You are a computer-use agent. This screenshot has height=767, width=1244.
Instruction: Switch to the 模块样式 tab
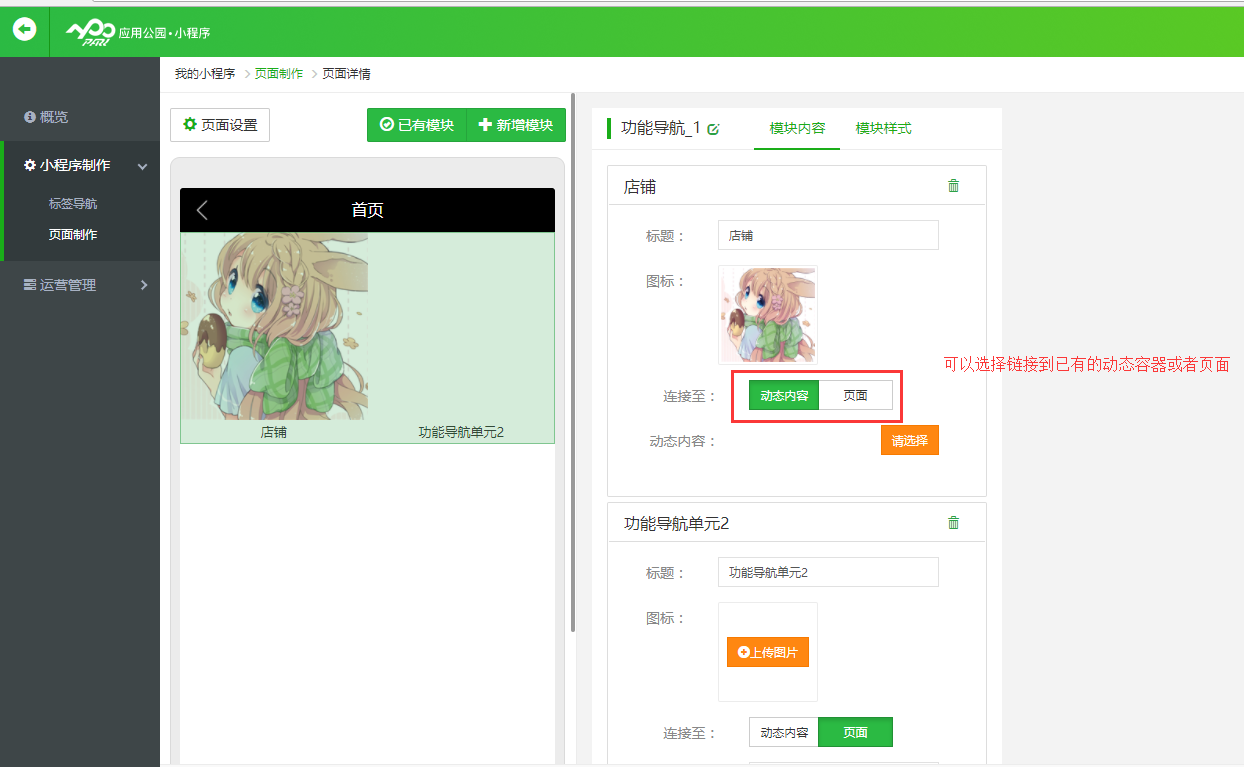pos(883,129)
